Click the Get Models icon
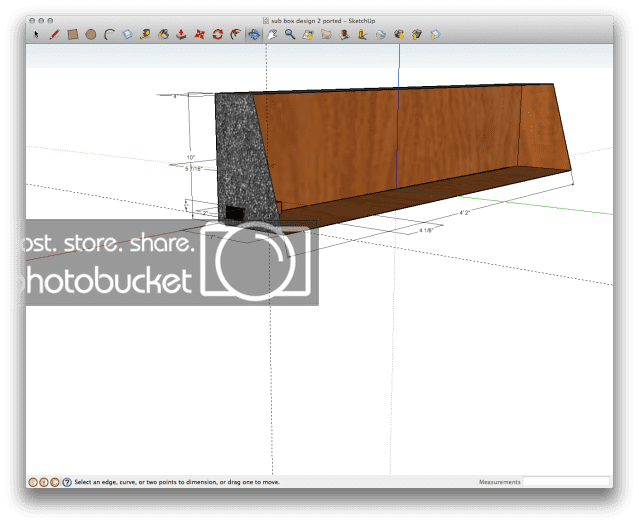 tap(399, 34)
